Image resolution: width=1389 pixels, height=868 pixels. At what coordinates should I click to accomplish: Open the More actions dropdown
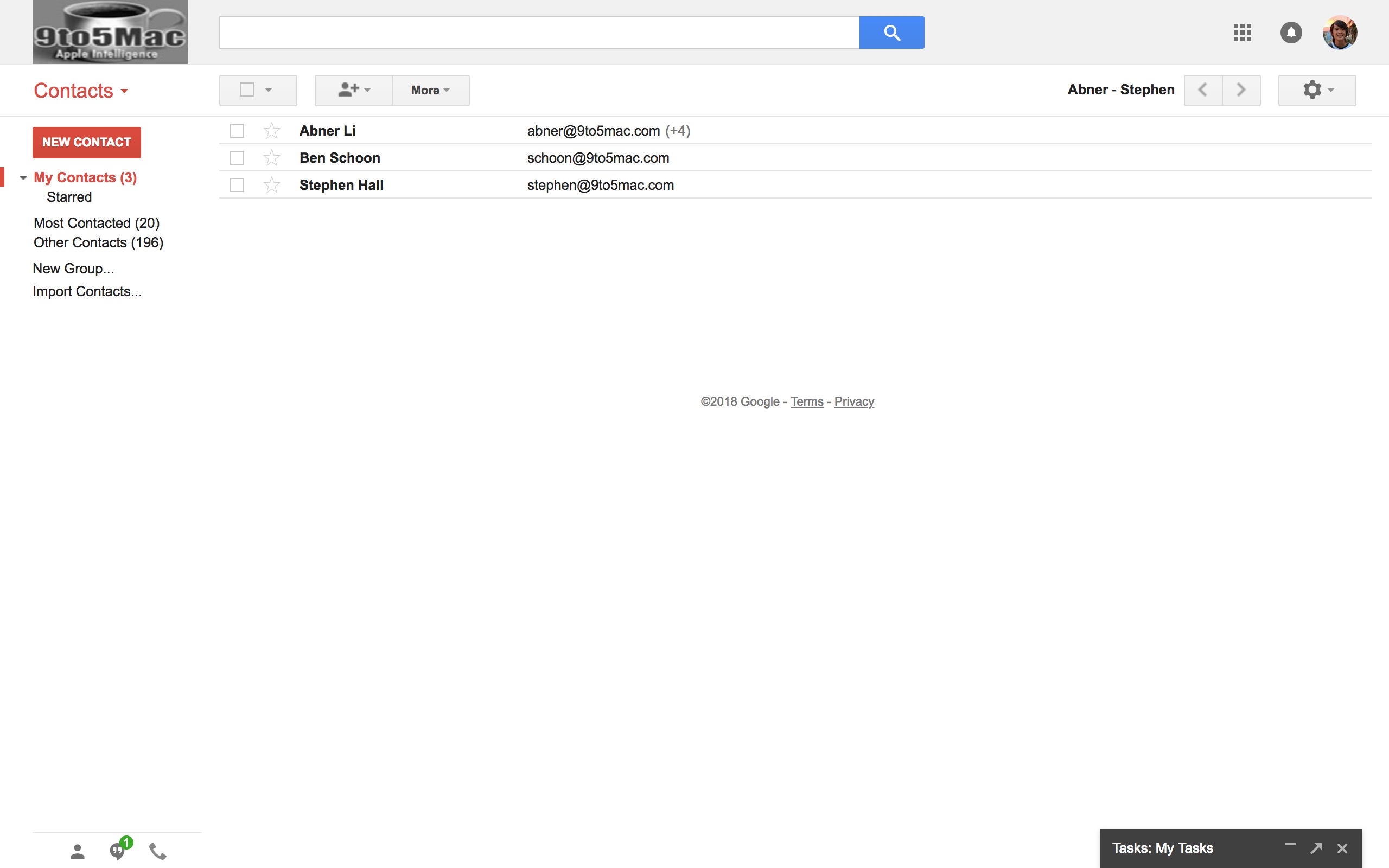coord(430,90)
